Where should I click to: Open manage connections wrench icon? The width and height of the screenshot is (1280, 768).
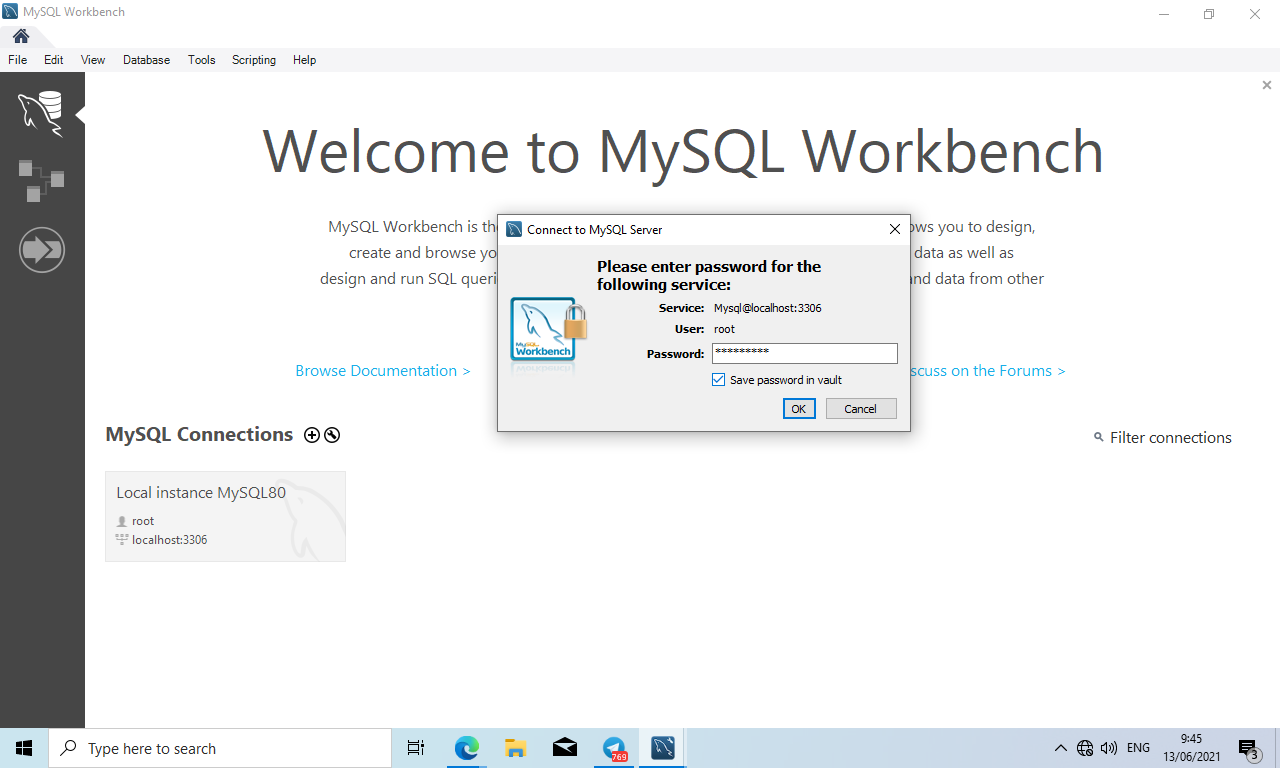click(x=332, y=435)
